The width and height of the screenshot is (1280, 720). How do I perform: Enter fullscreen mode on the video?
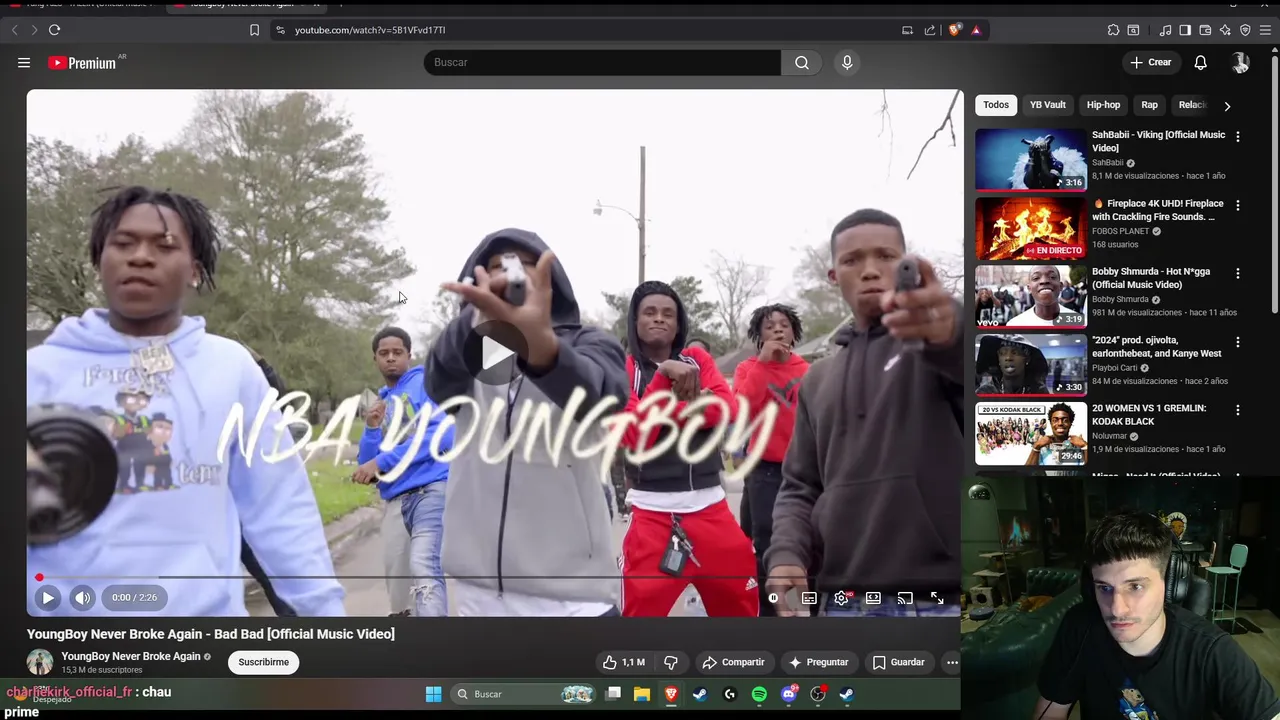click(x=937, y=598)
